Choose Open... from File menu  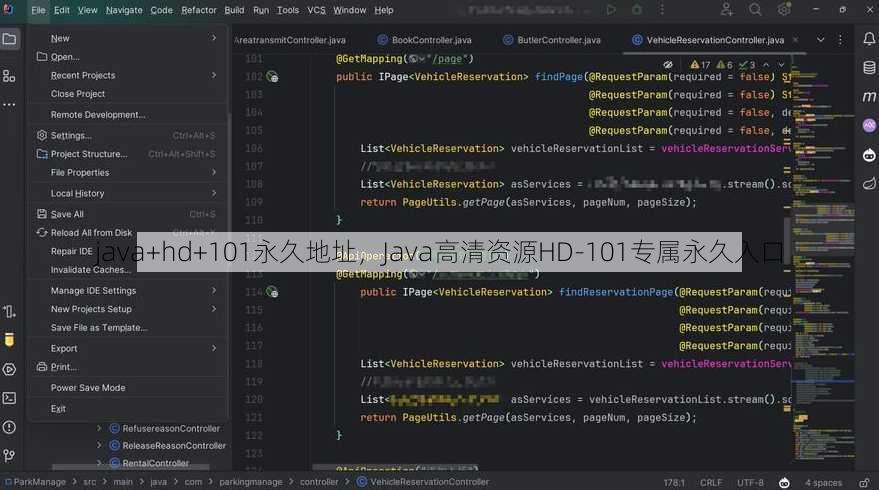click(64, 57)
